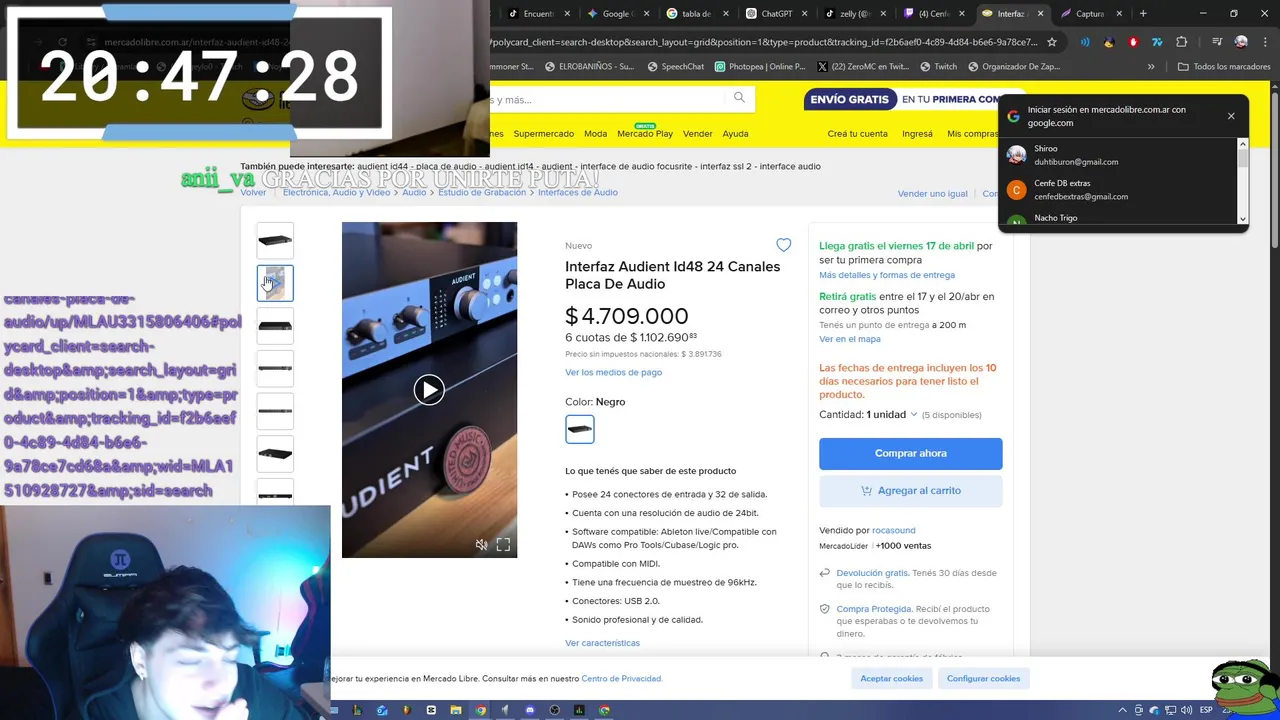Viewport: 1280px width, 720px height.
Task: Open Moda menu item
Action: (595, 134)
